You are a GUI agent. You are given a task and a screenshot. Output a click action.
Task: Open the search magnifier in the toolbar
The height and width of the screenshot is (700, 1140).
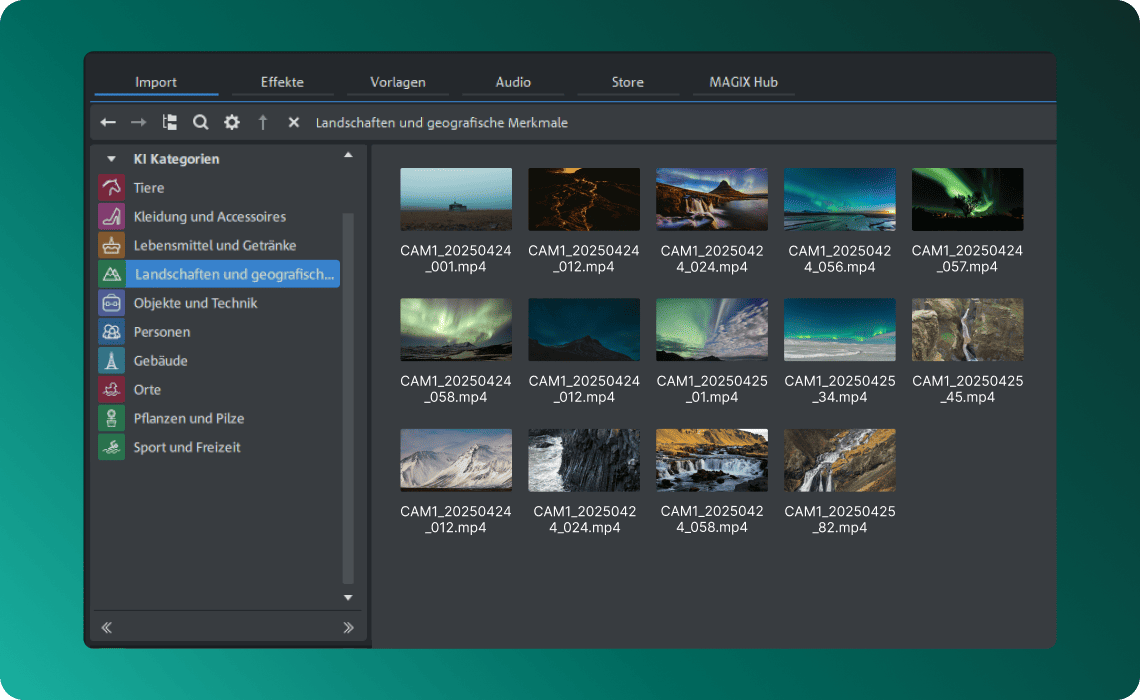[201, 122]
